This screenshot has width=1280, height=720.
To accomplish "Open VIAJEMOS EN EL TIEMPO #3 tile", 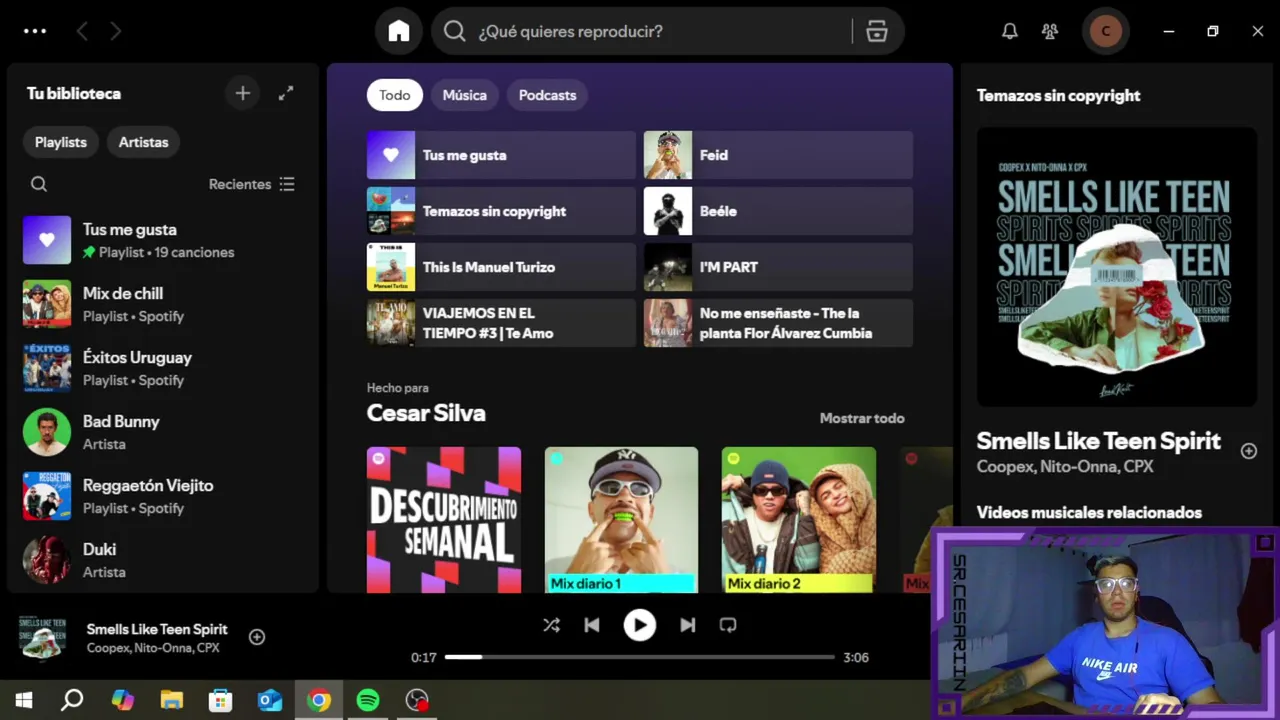I will coord(501,323).
